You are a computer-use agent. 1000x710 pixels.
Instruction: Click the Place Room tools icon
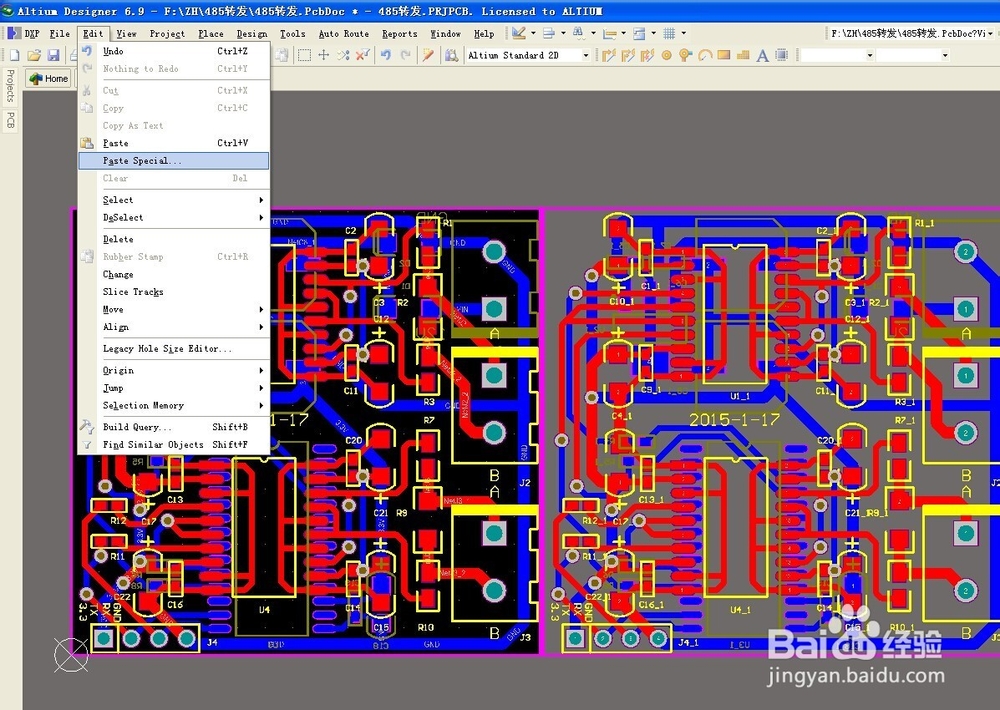coord(639,33)
